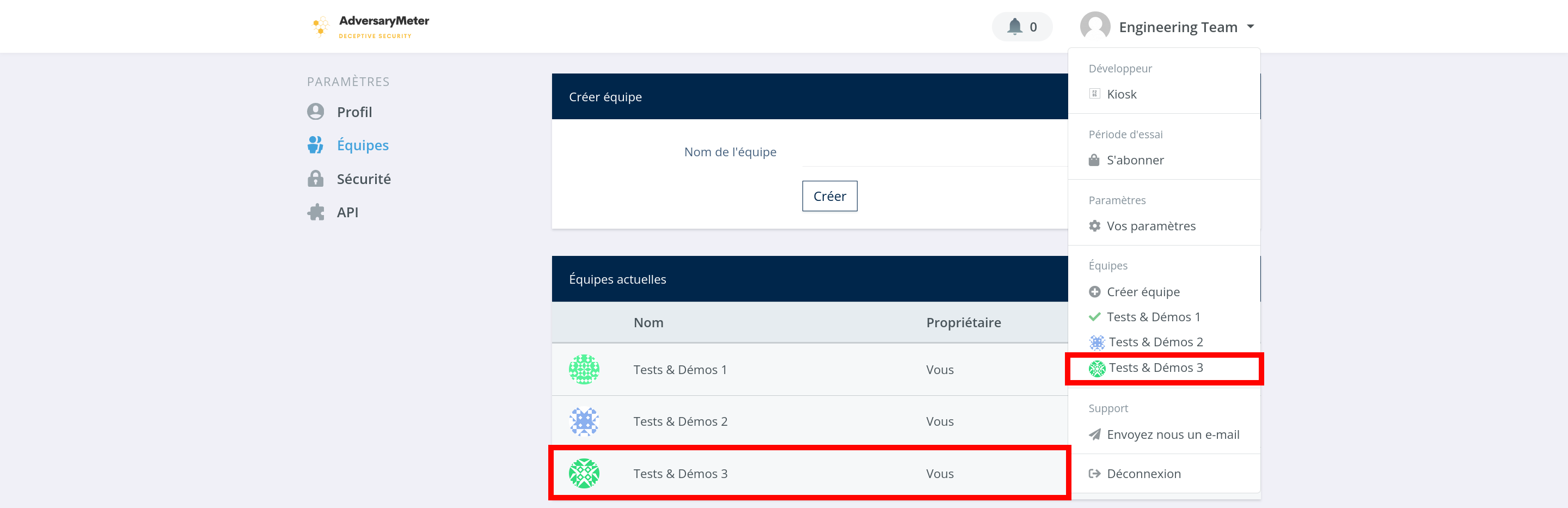
Task: Open the Équipes settings link in sidebar
Action: click(x=362, y=145)
